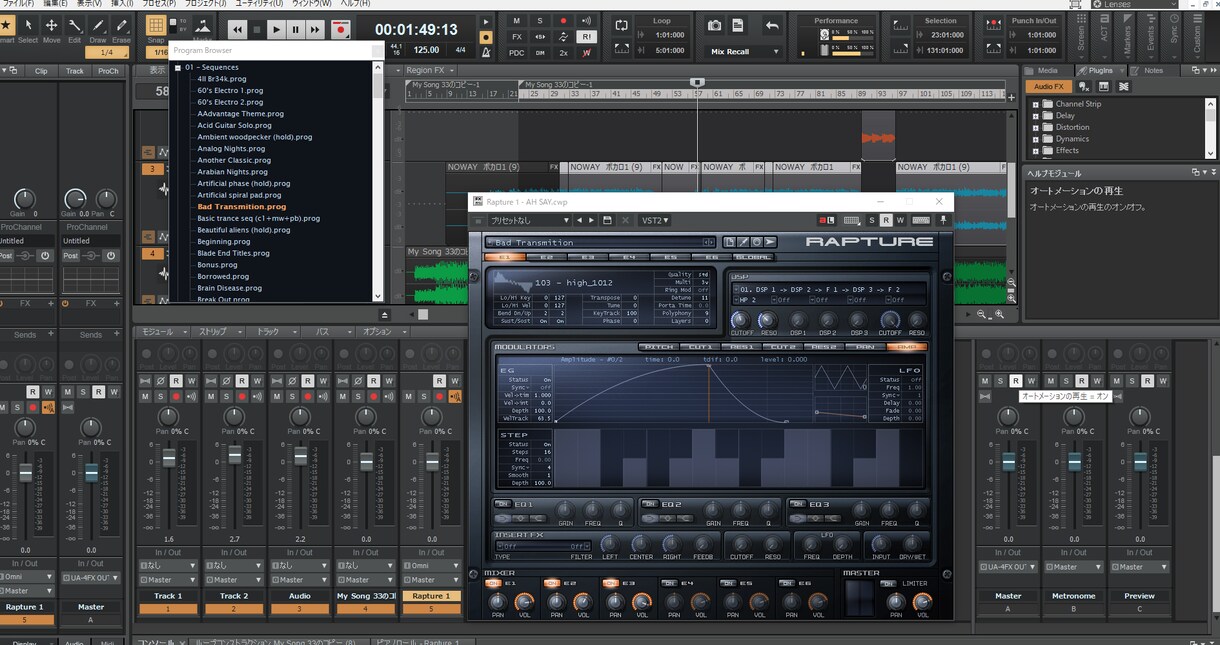1220x645 pixels.
Task: Click the undo arrow in Mix Recall module
Action: [x=772, y=25]
